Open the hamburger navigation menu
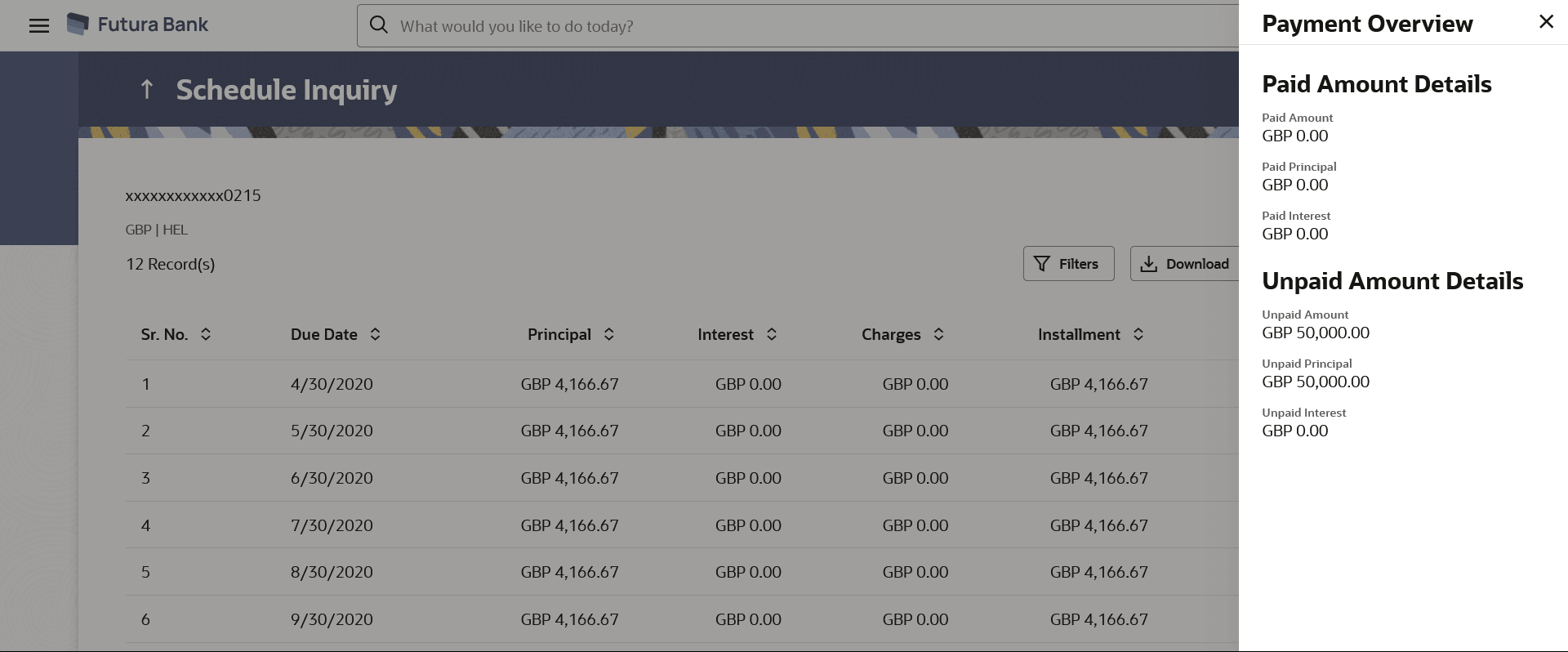The width and height of the screenshot is (1568, 652). (x=39, y=25)
